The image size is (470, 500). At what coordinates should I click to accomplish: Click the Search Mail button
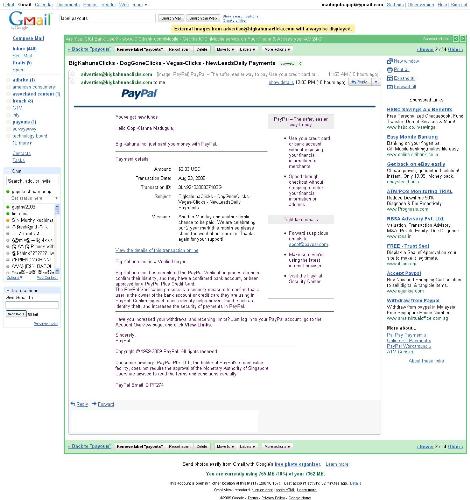(x=171, y=18)
